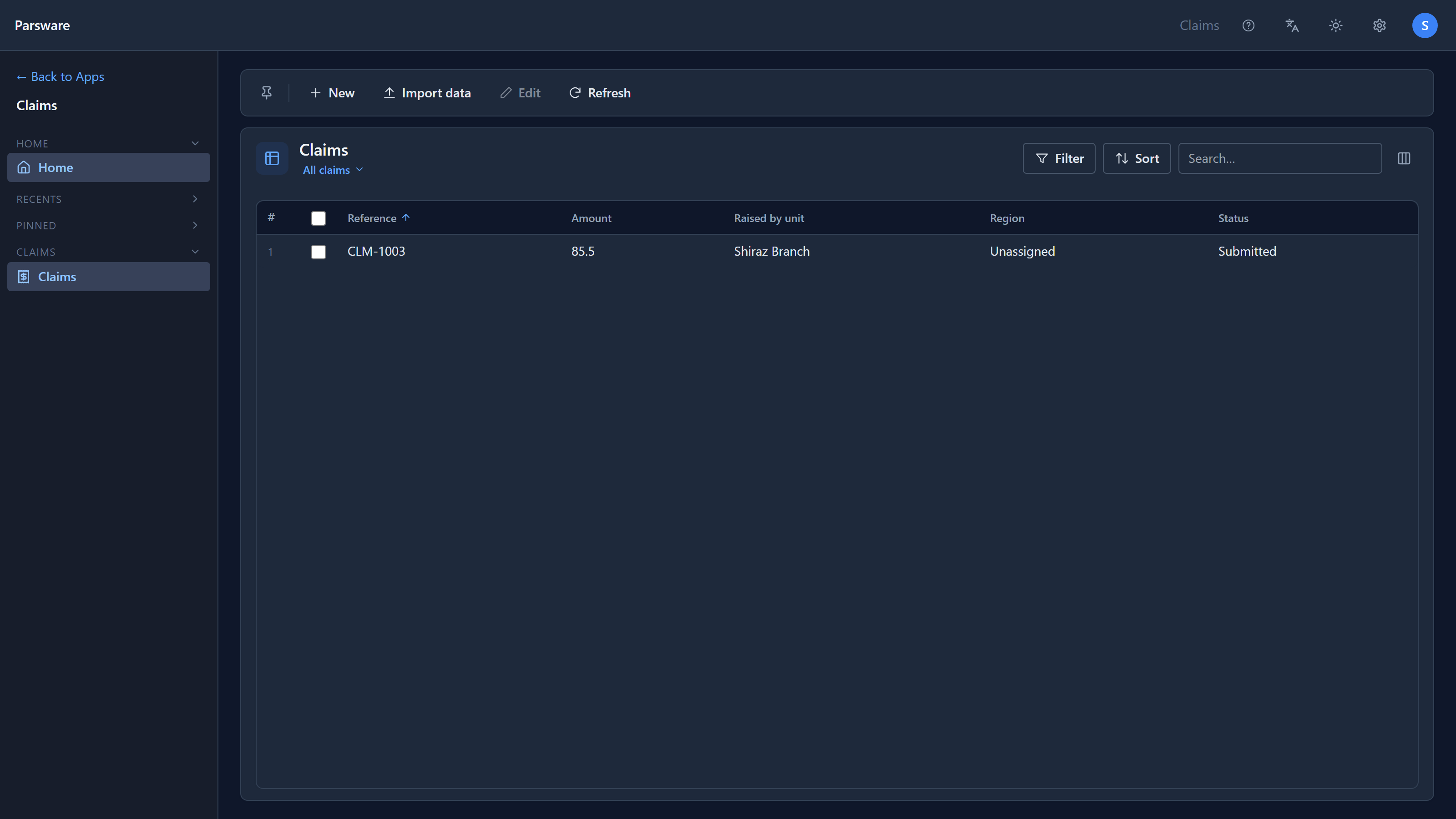Screen dimensions: 1456x819
Task: Refresh the claims list
Action: coord(600,93)
